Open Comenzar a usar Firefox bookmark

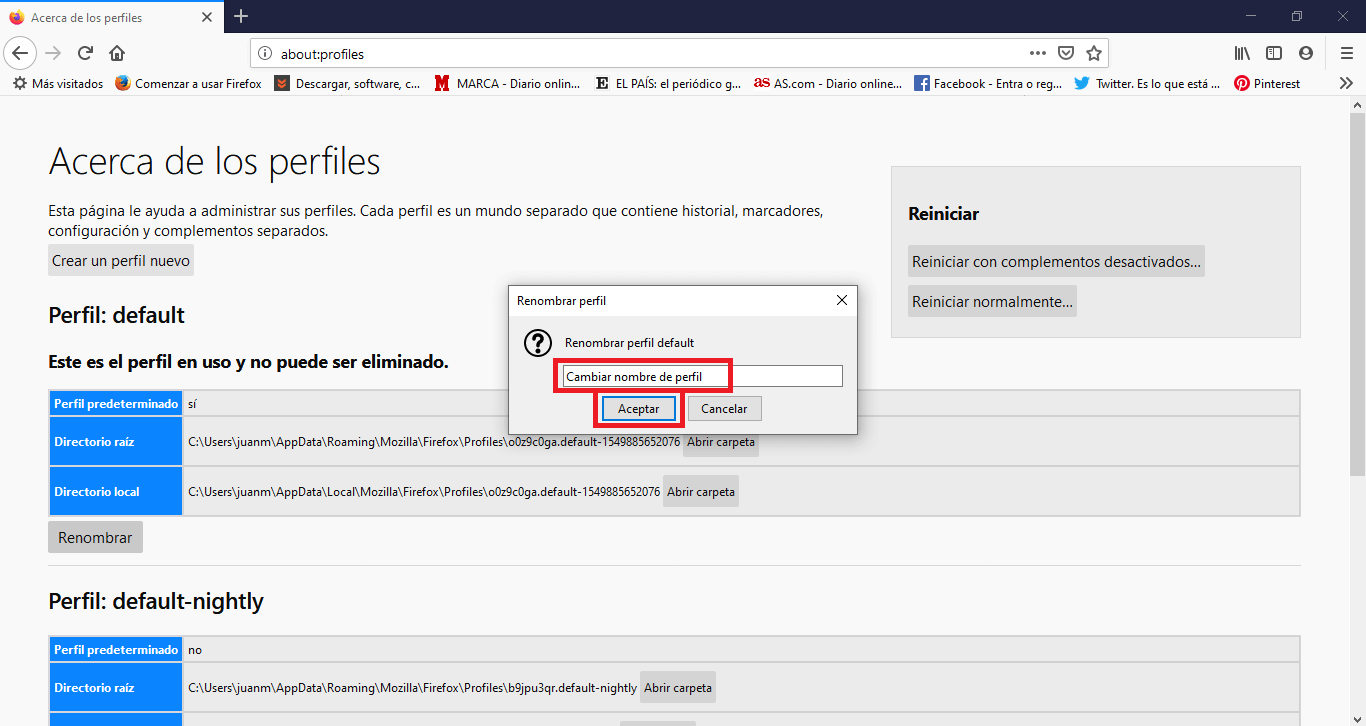188,84
